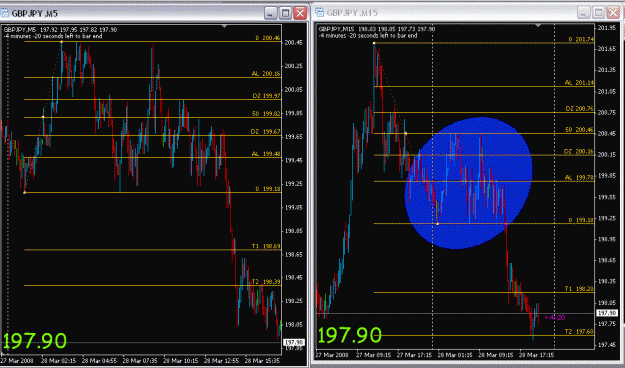The height and width of the screenshot is (368, 625).
Task: Click the M5 bar-end countdown text at top
Action: (53, 36)
